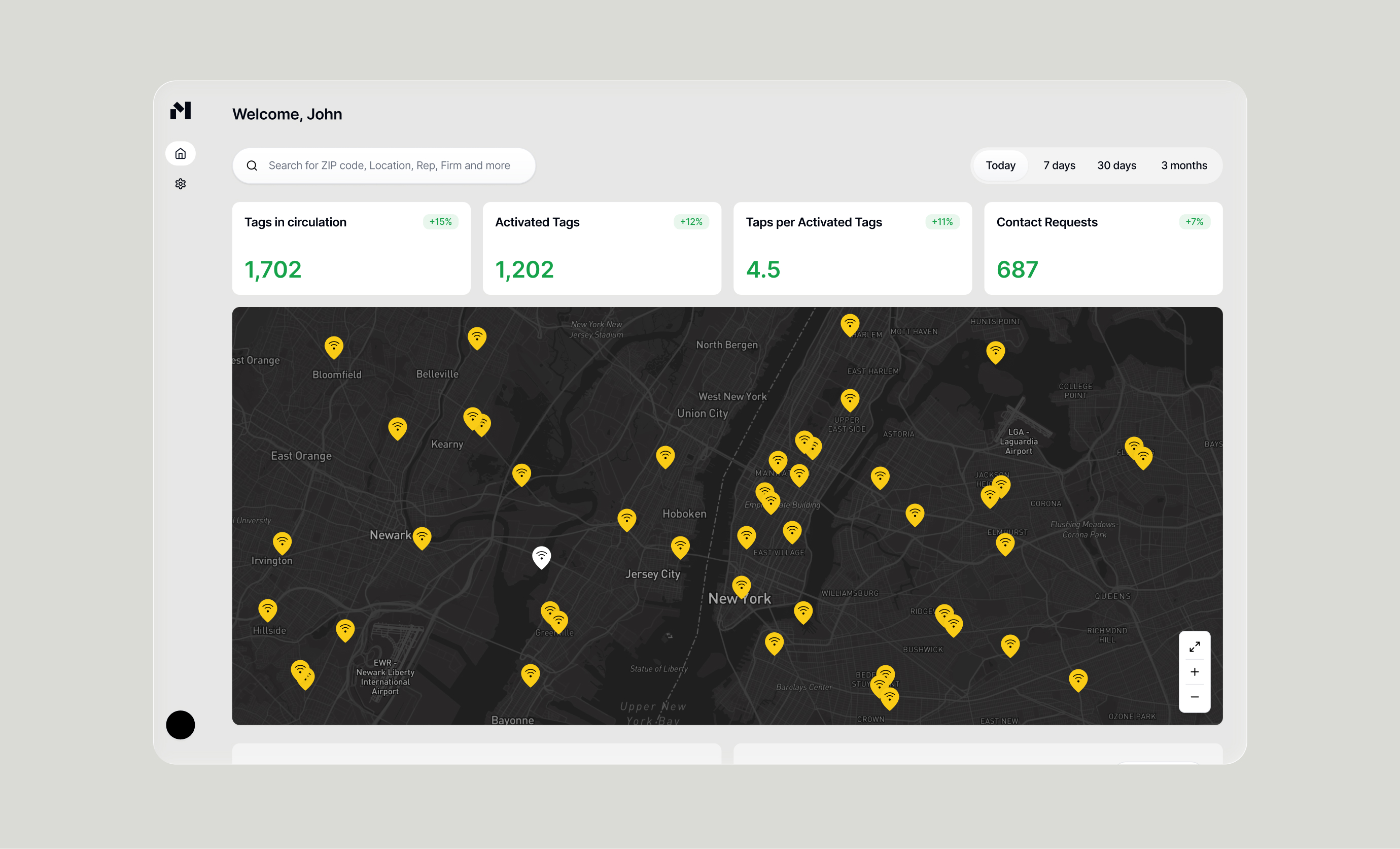Click the map pin below Astoria label
This screenshot has width=1400, height=849.
click(880, 478)
